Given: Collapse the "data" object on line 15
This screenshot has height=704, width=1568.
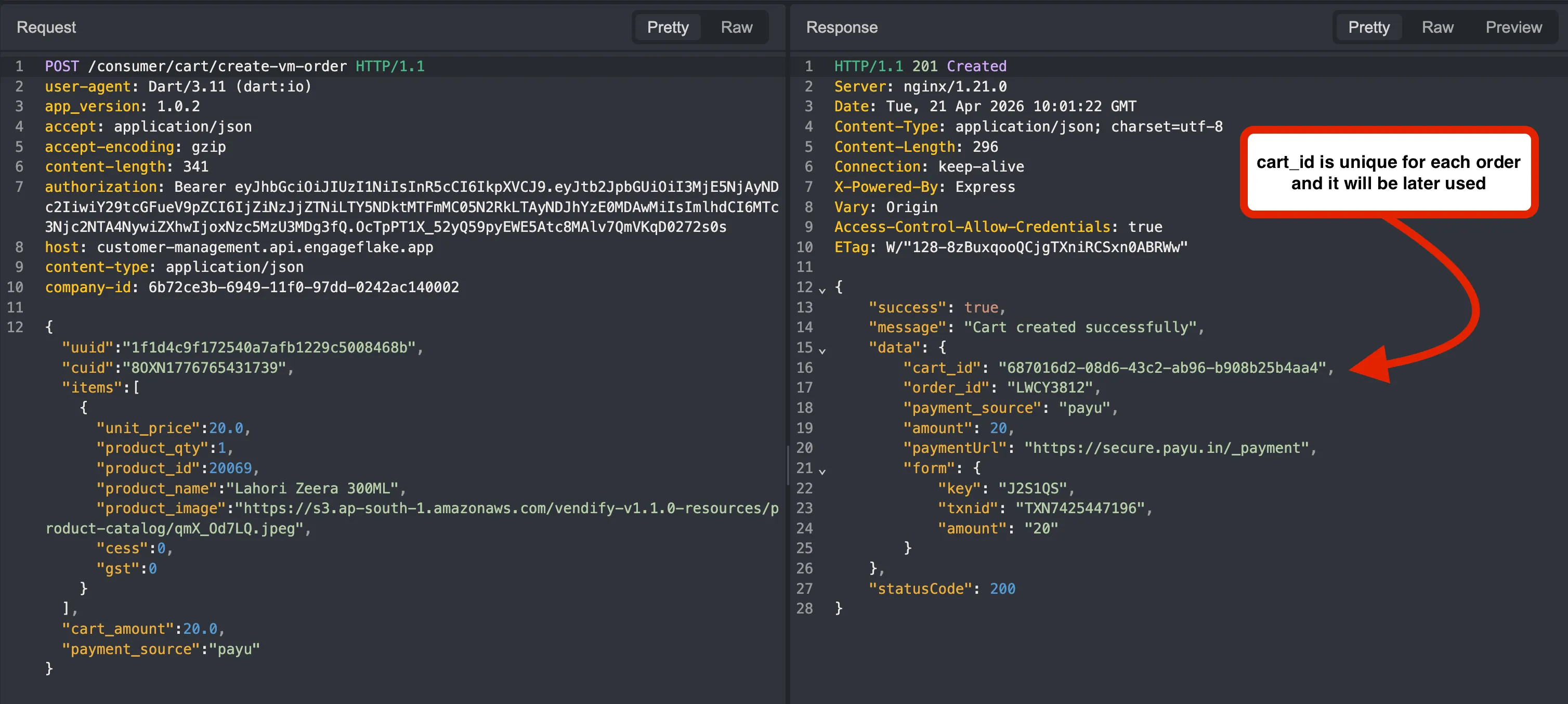Looking at the screenshot, I should pos(822,350).
